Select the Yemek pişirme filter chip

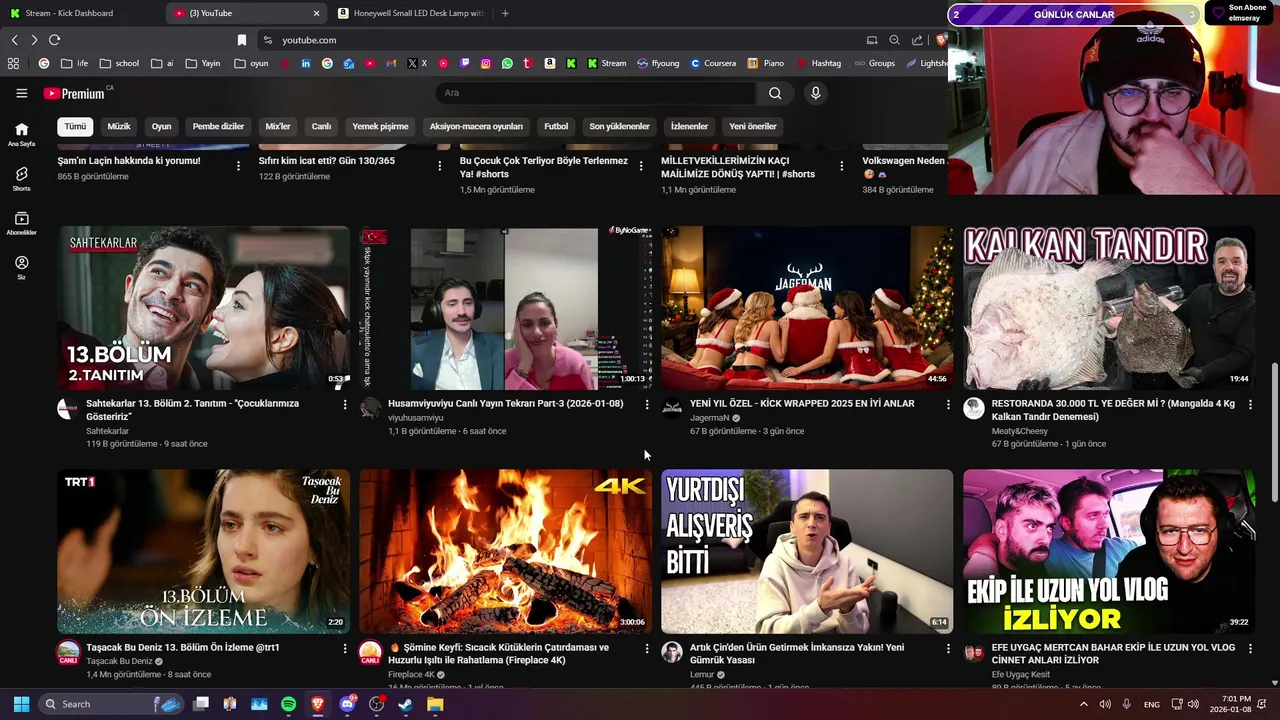click(380, 126)
